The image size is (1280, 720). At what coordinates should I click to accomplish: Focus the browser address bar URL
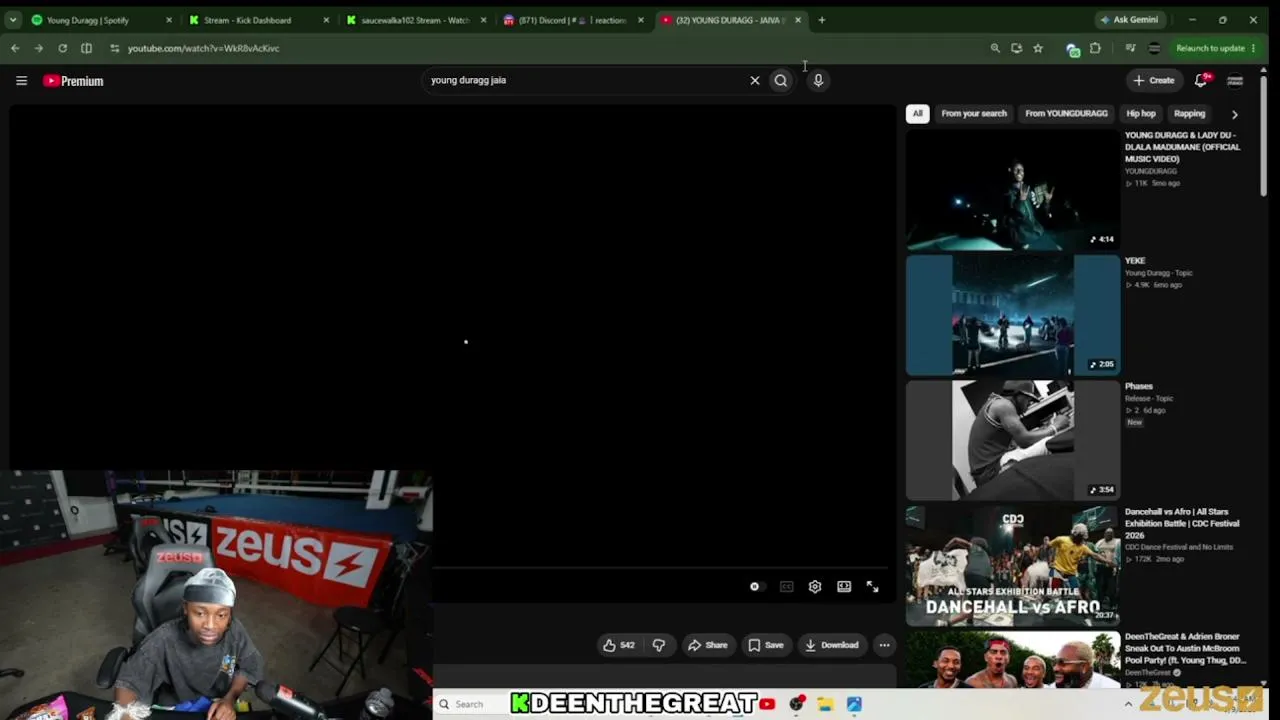pos(203,48)
